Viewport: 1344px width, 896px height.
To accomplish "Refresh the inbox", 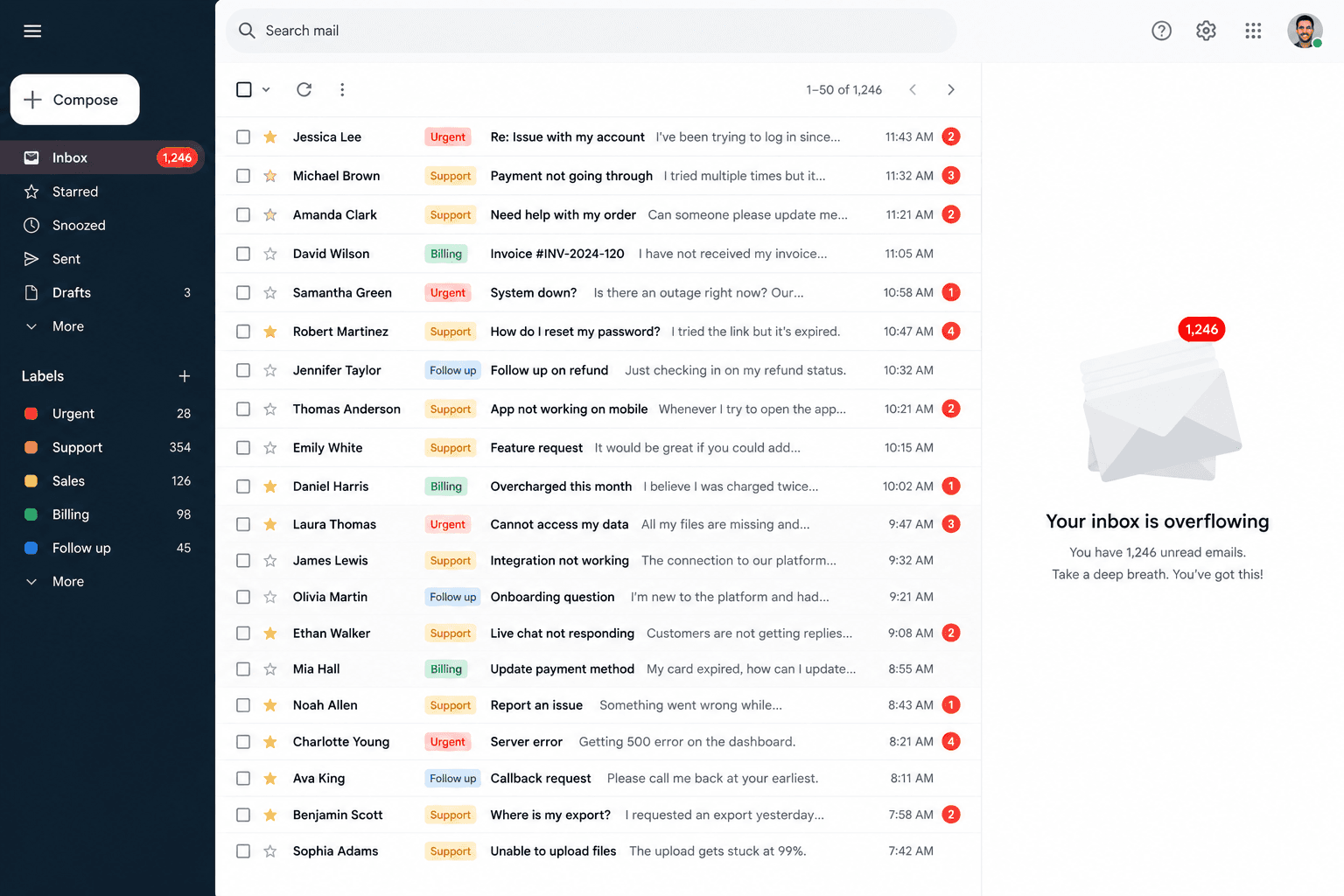I will coord(304,89).
